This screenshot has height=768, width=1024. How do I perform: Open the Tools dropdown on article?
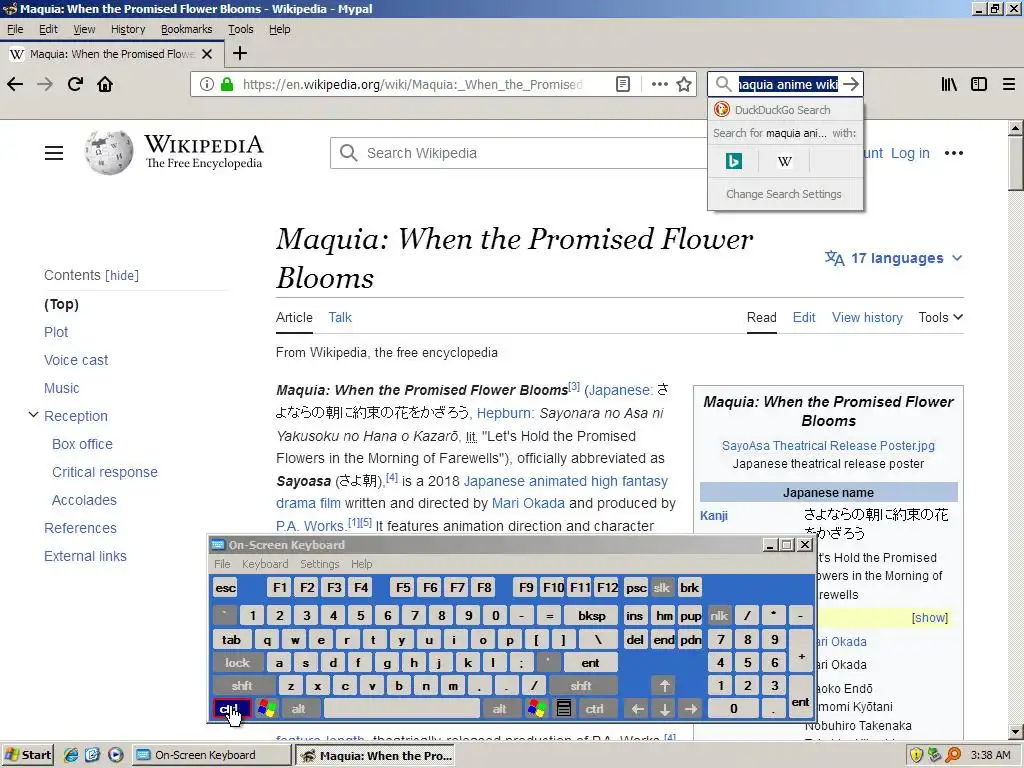point(940,317)
